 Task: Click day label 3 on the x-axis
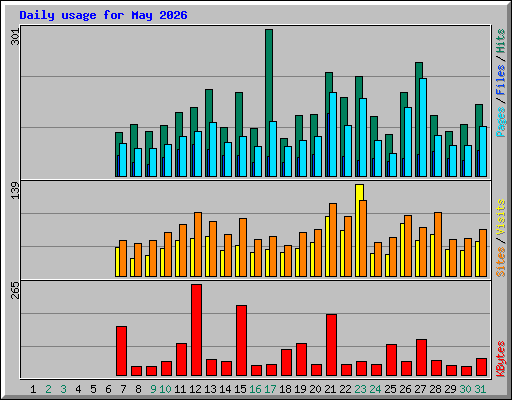click(63, 389)
